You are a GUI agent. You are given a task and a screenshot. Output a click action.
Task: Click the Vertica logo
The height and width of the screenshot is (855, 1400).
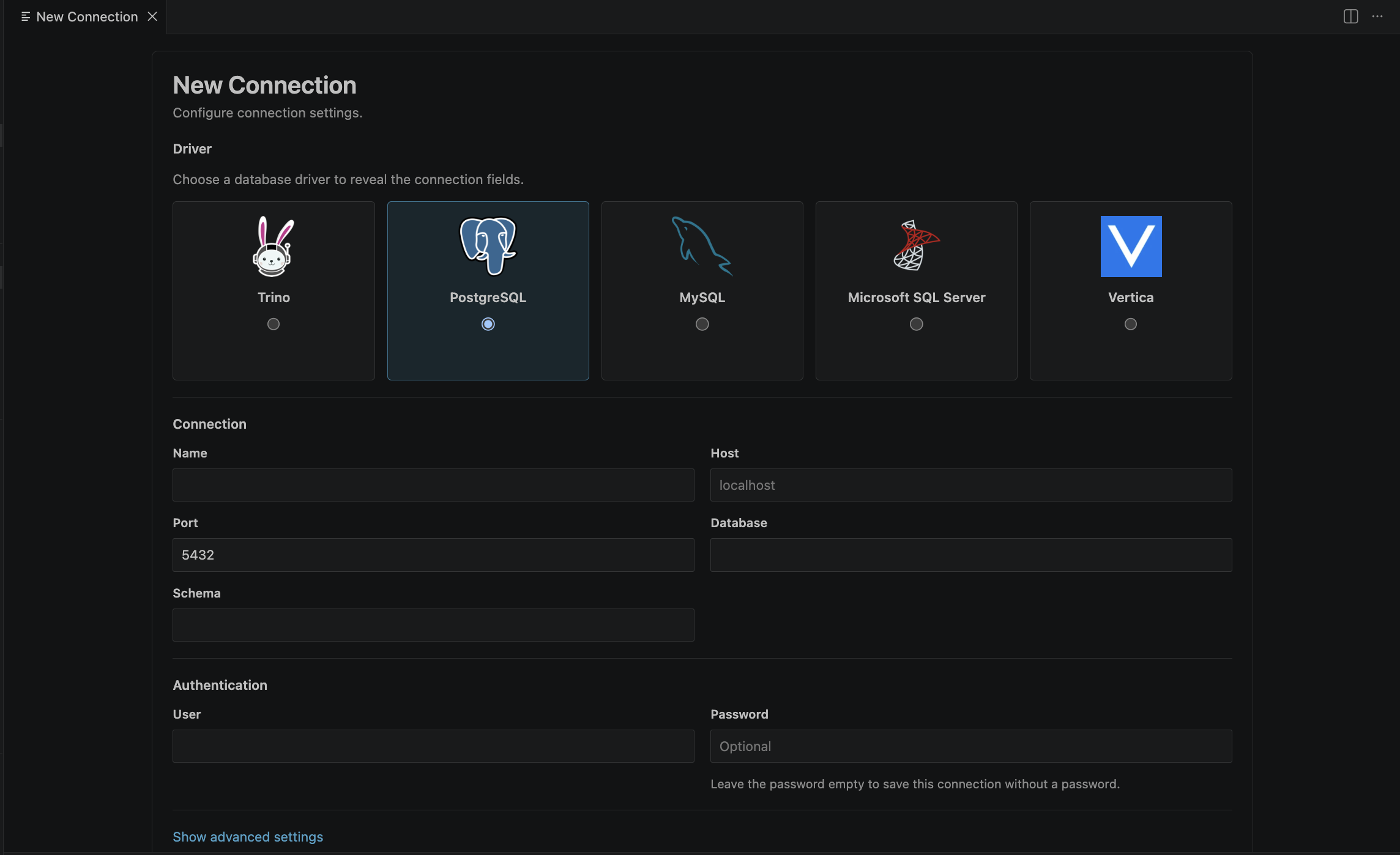pyautogui.click(x=1130, y=246)
